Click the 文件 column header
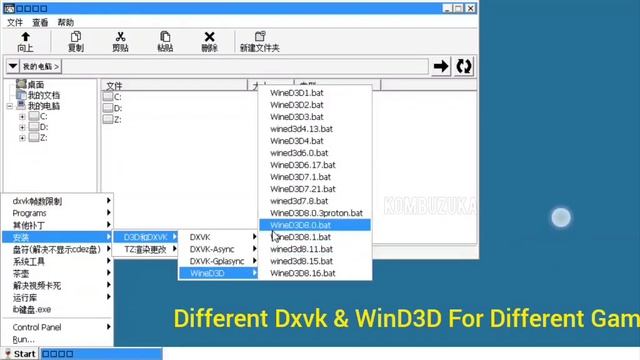This screenshot has height=360, width=640. point(174,85)
